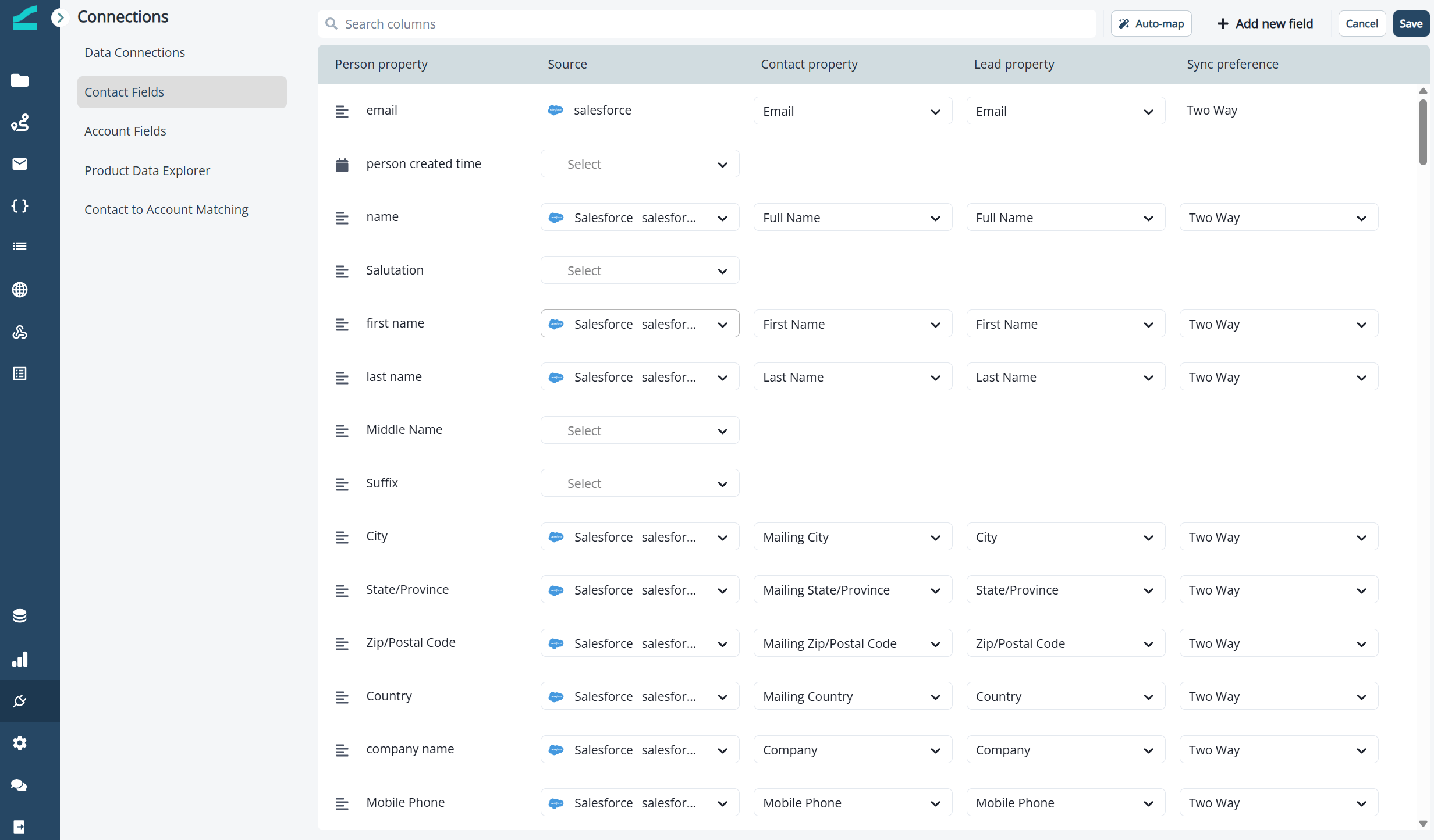
Task: Click the Salesforce cloud icon in email row
Action: (556, 110)
